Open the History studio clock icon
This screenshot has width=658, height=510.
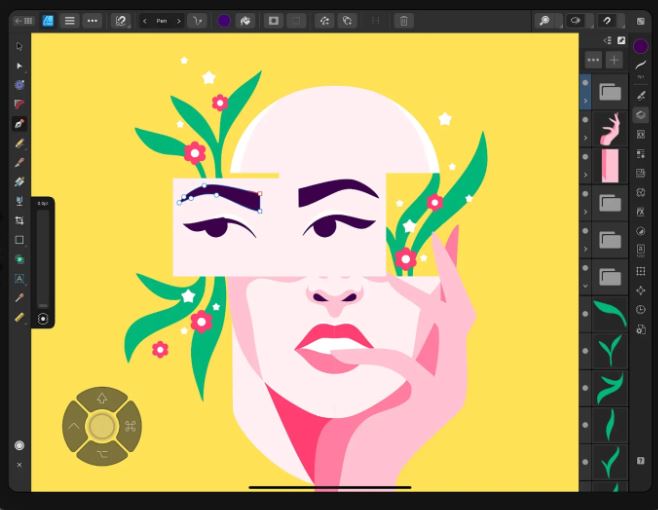(640, 310)
